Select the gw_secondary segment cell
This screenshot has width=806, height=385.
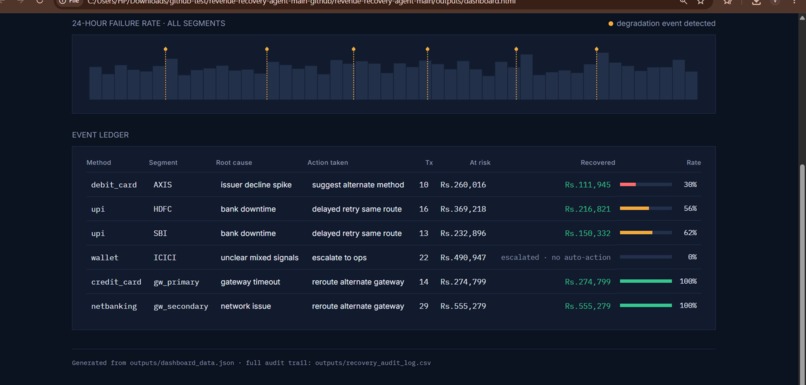(181, 306)
